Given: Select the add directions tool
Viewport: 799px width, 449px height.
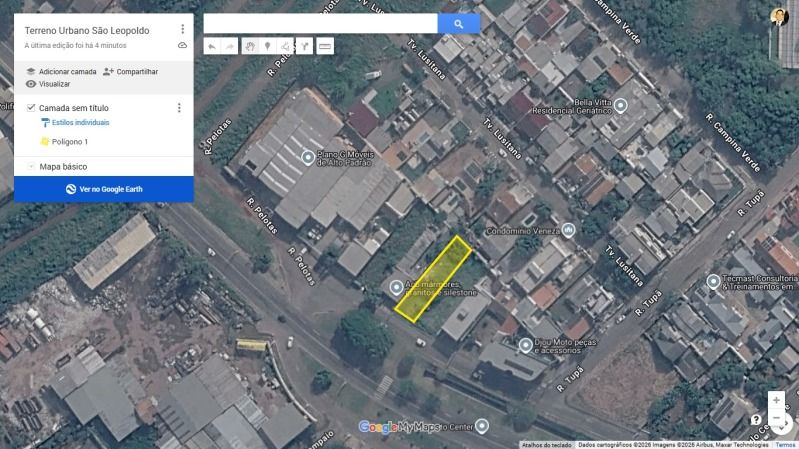Looking at the screenshot, I should (x=304, y=46).
